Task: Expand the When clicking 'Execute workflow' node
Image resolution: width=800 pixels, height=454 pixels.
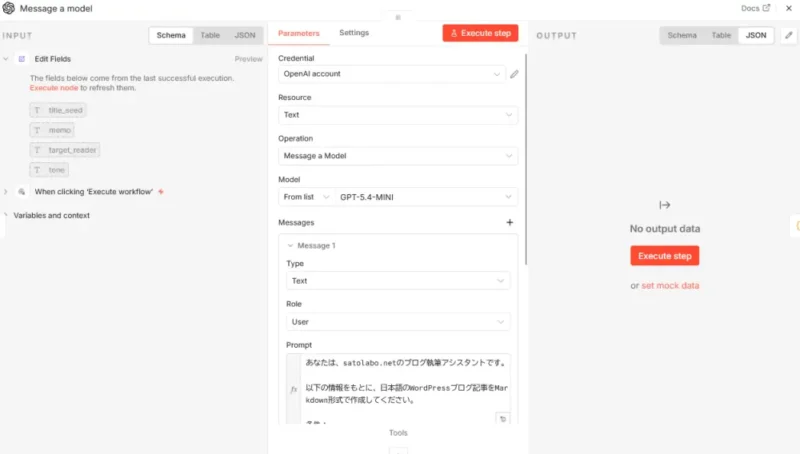Action: point(6,192)
